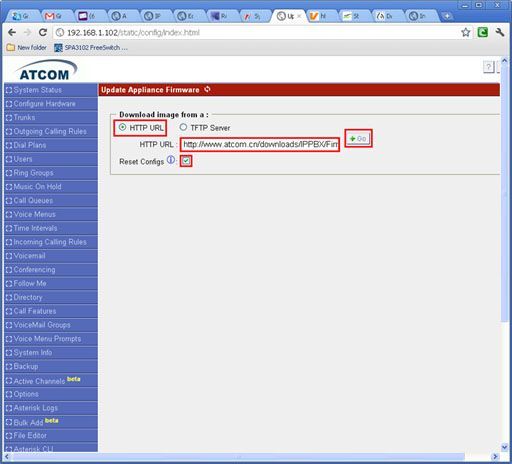Viewport: 512px width, 464px height.
Task: Open Outgoing Calling Rules
Action: [51, 131]
